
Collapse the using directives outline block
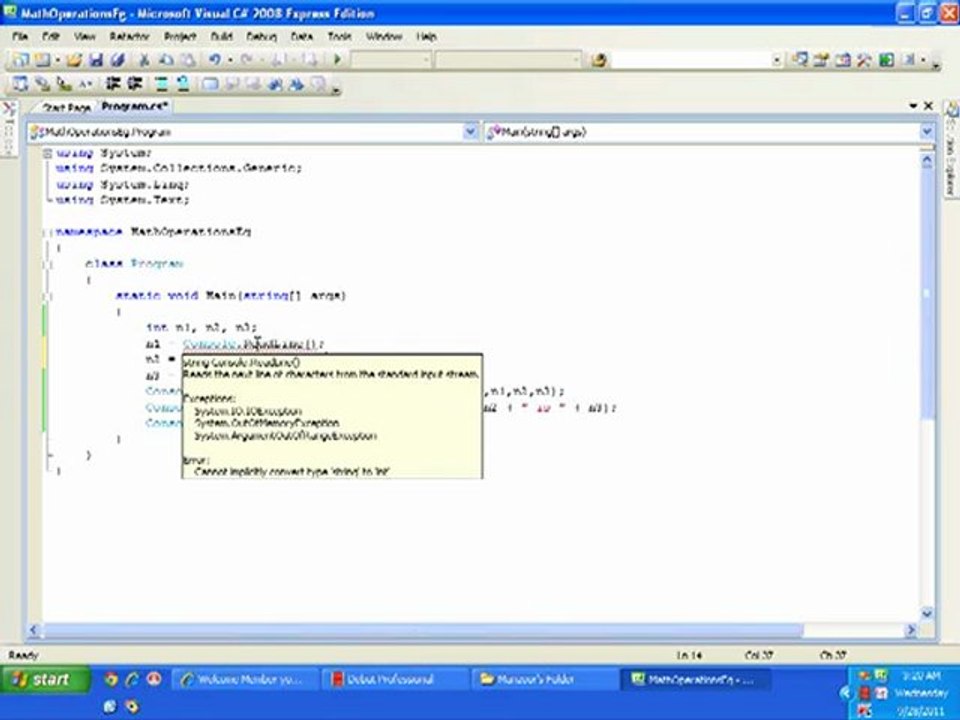47,153
